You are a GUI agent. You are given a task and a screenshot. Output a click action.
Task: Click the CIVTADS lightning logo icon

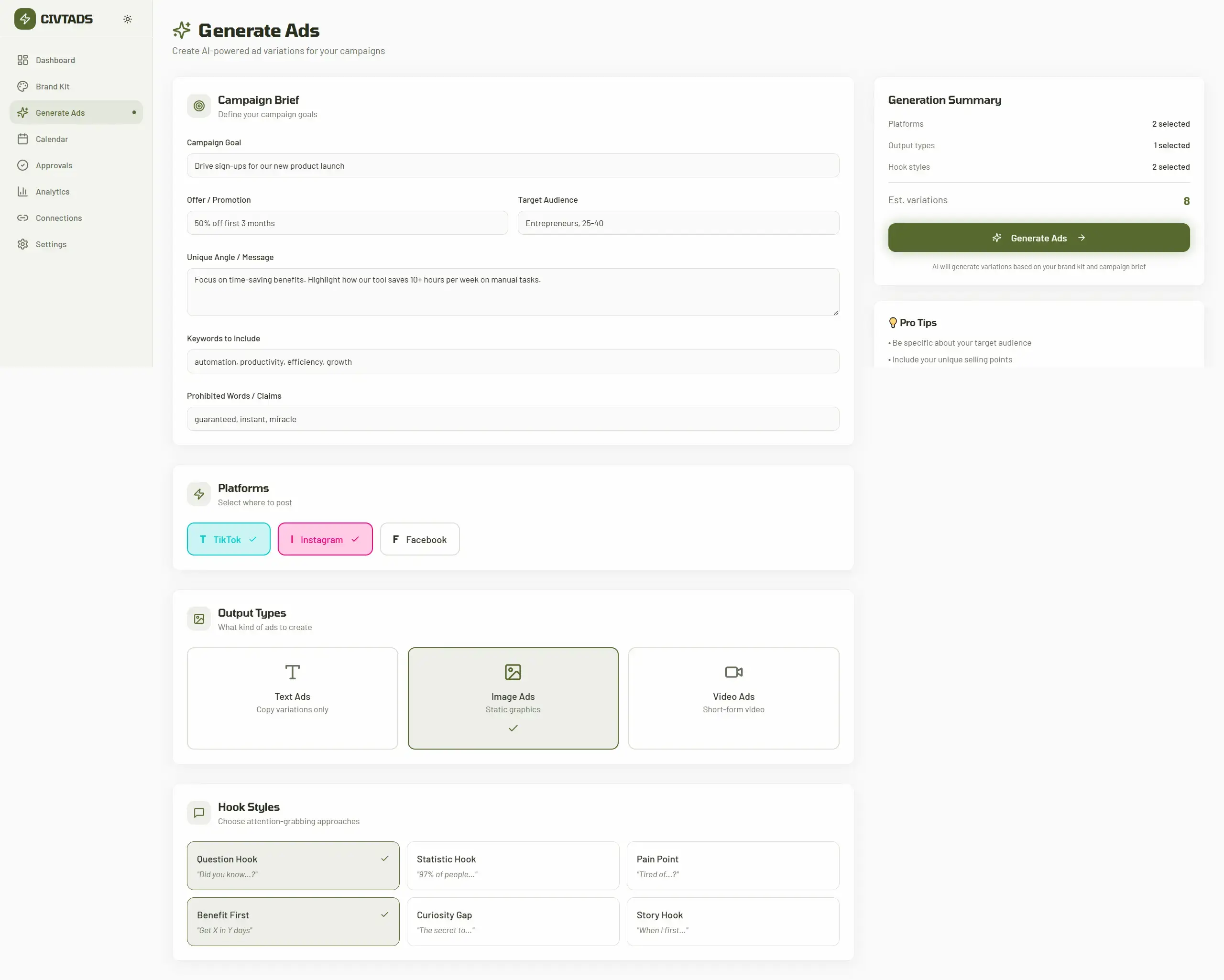(25, 19)
